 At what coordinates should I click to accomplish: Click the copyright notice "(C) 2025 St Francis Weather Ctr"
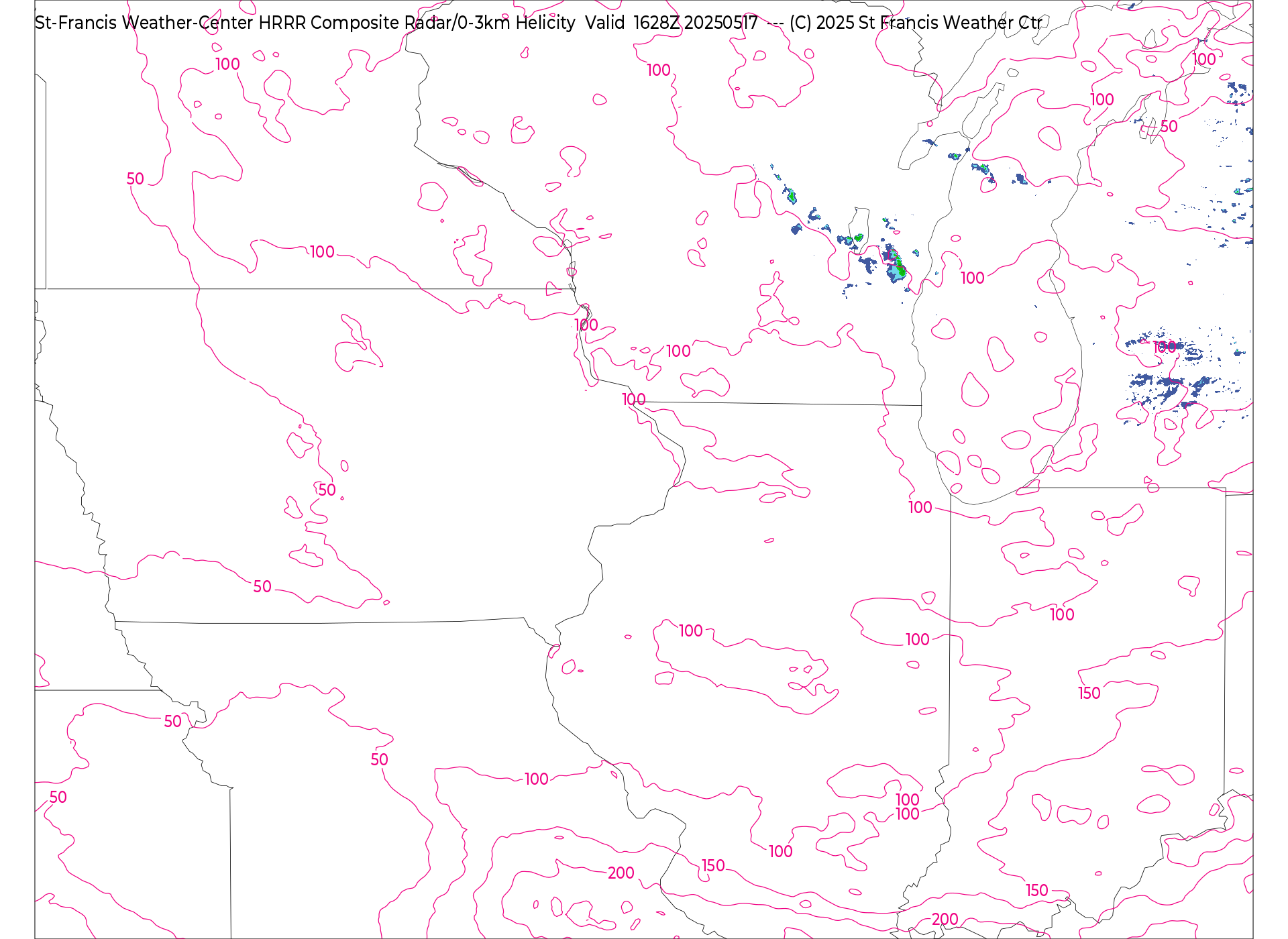pos(916,23)
